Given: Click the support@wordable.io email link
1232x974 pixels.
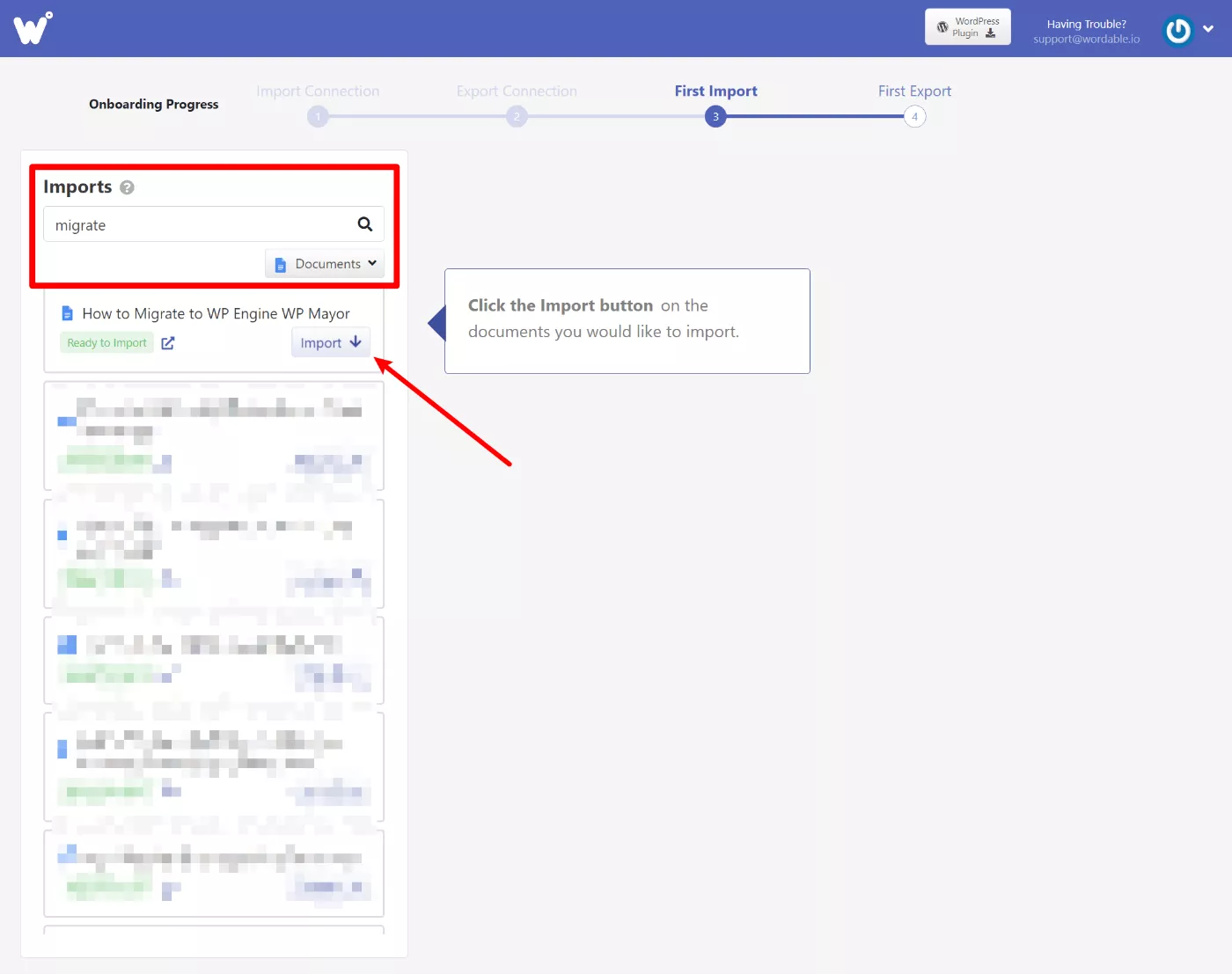Looking at the screenshot, I should 1086,40.
